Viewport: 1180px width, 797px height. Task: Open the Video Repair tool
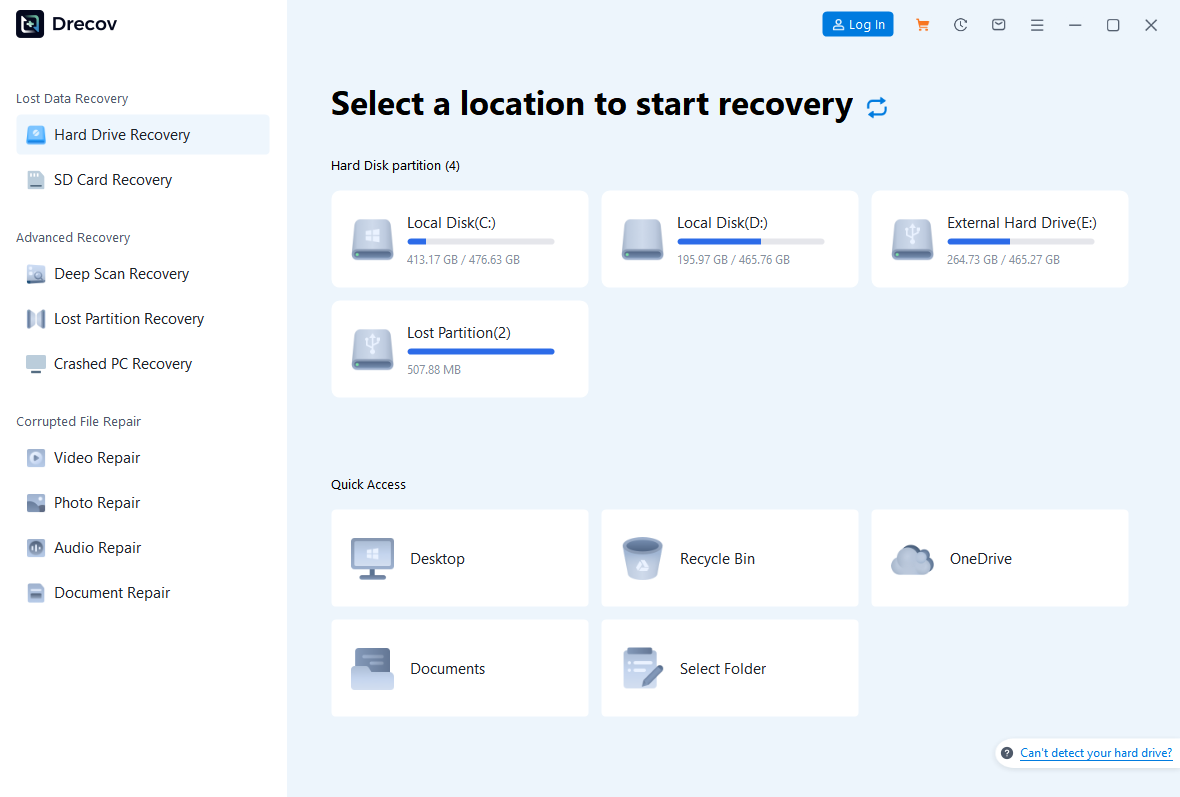96,457
